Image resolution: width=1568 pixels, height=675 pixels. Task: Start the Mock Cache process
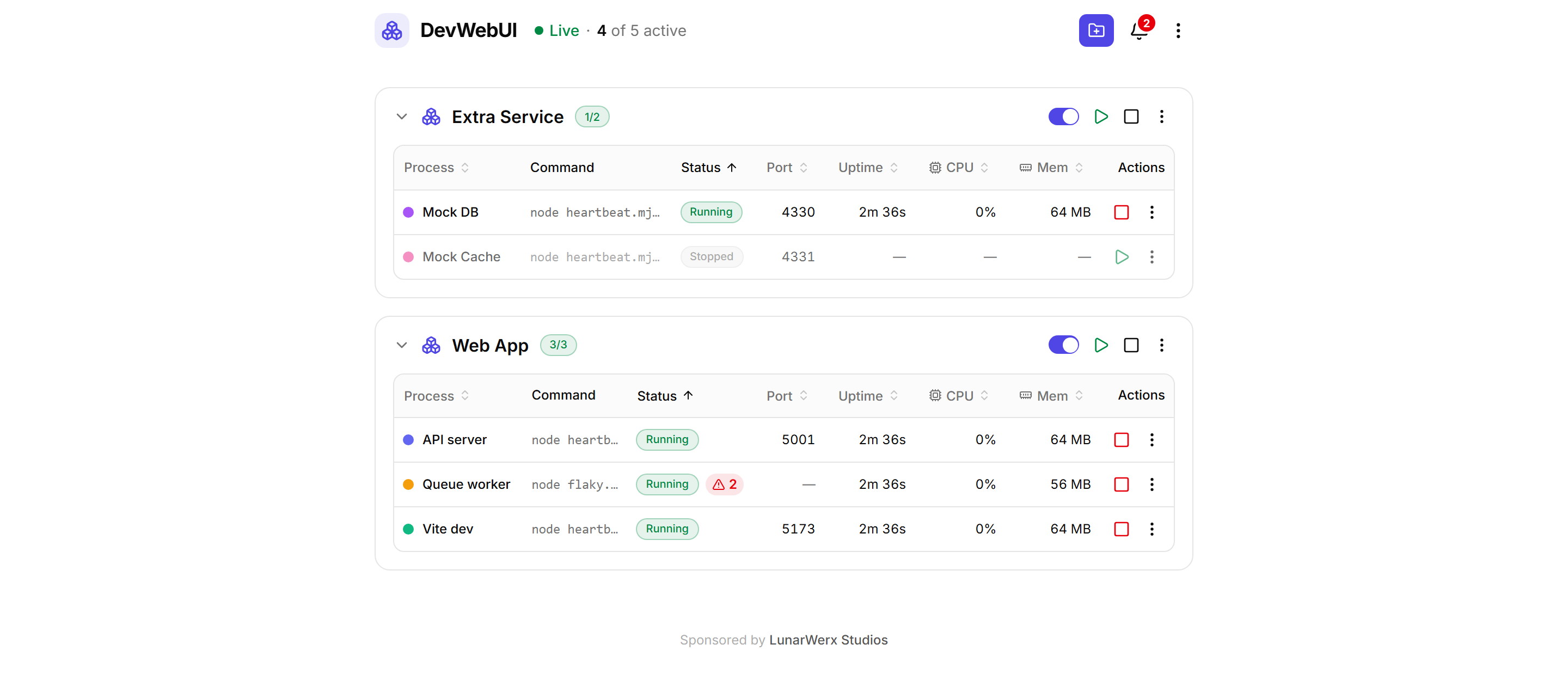(x=1121, y=257)
